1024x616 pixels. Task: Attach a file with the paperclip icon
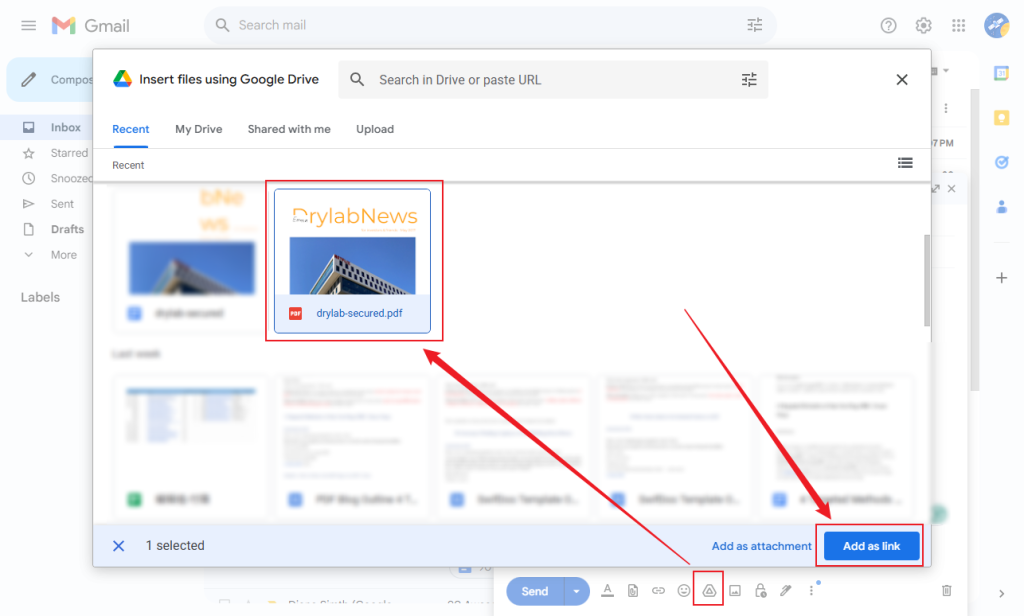point(633,591)
